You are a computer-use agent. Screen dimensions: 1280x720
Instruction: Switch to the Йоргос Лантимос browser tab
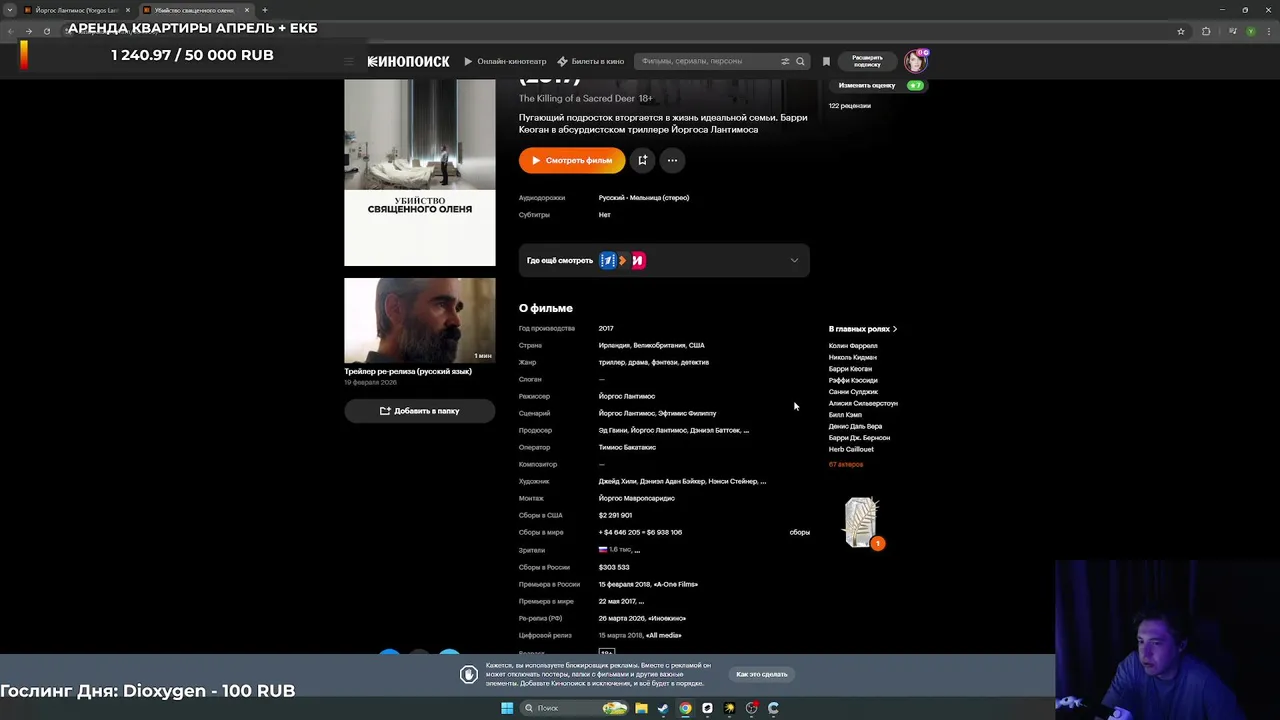tap(77, 10)
